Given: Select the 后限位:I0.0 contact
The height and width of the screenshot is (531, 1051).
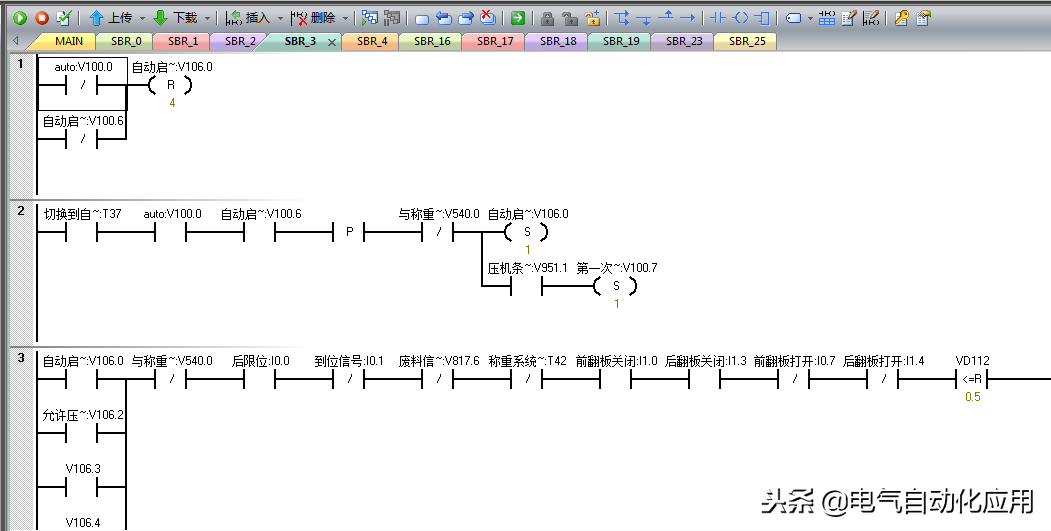Looking at the screenshot, I should pyautogui.click(x=260, y=379).
